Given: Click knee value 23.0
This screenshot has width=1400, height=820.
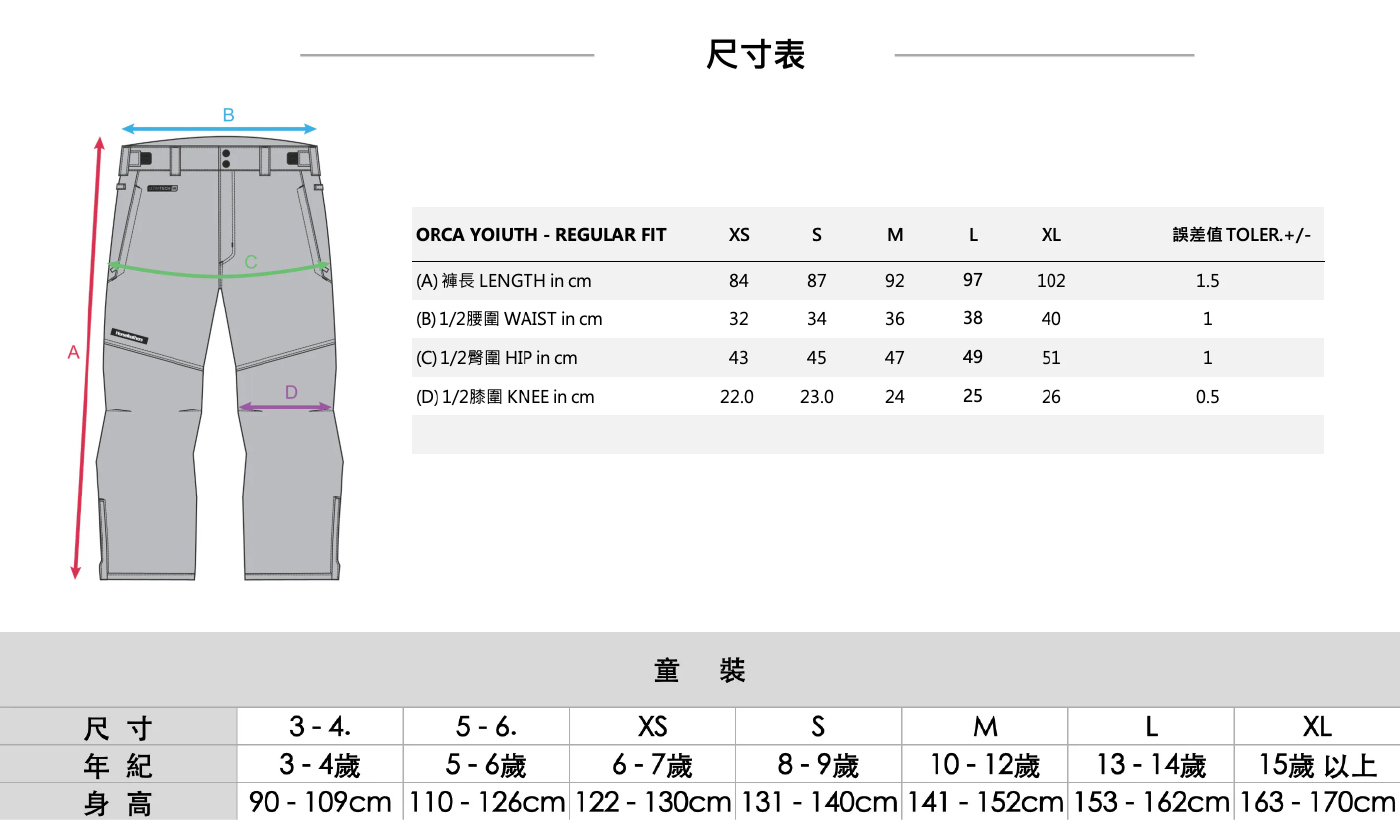Looking at the screenshot, I should click(817, 397).
